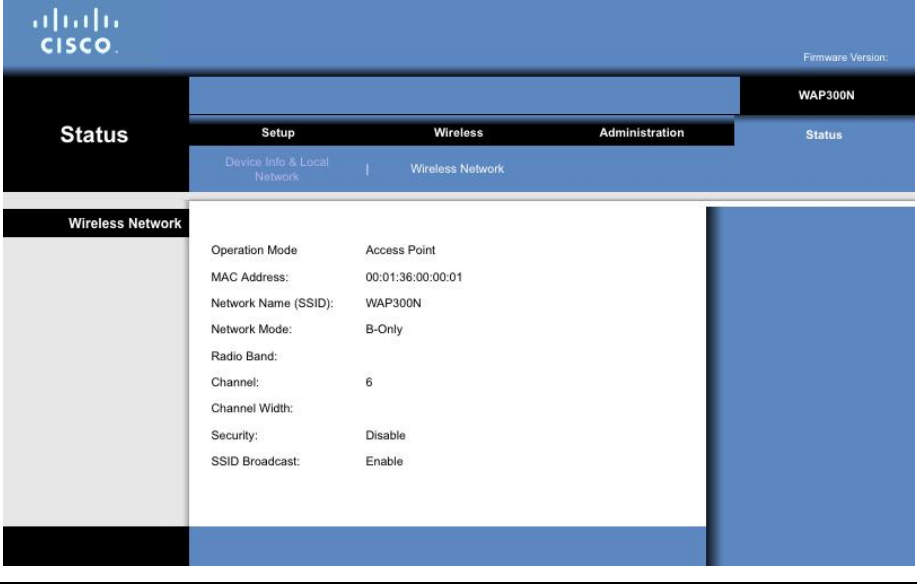Click the Cisco logo
This screenshot has height=584, width=917.
pyautogui.click(x=75, y=31)
